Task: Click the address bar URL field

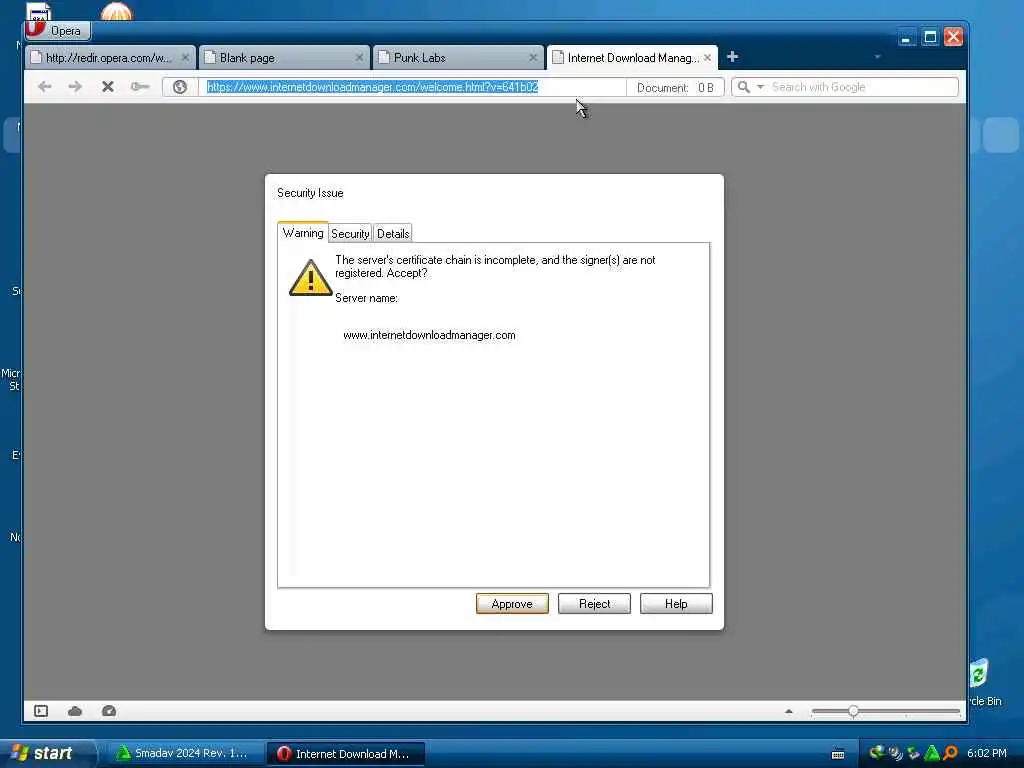Action: coord(411,87)
